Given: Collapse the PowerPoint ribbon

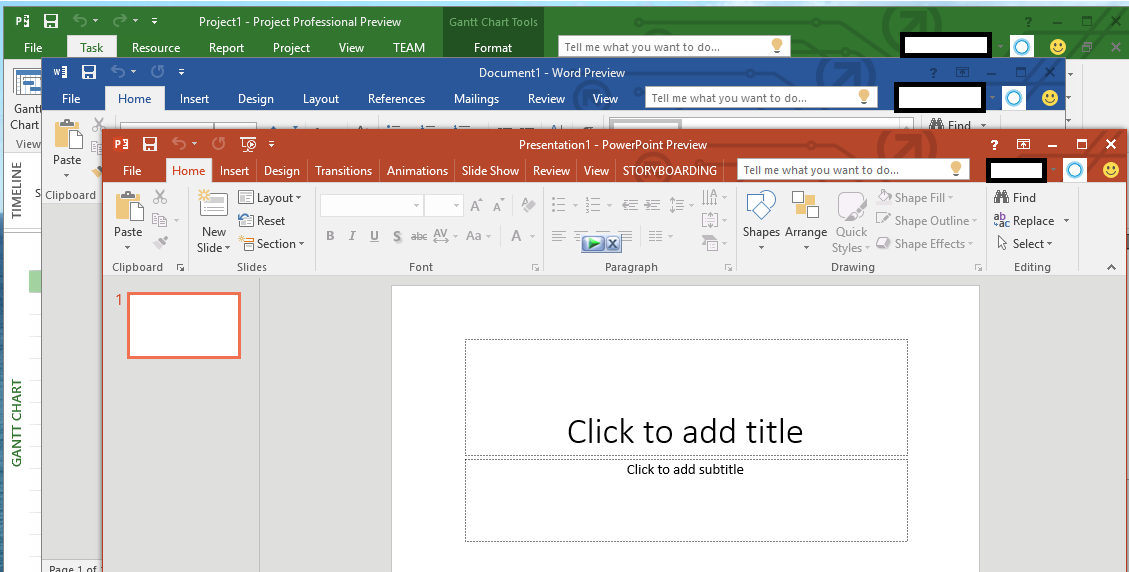Looking at the screenshot, I should (x=1112, y=267).
